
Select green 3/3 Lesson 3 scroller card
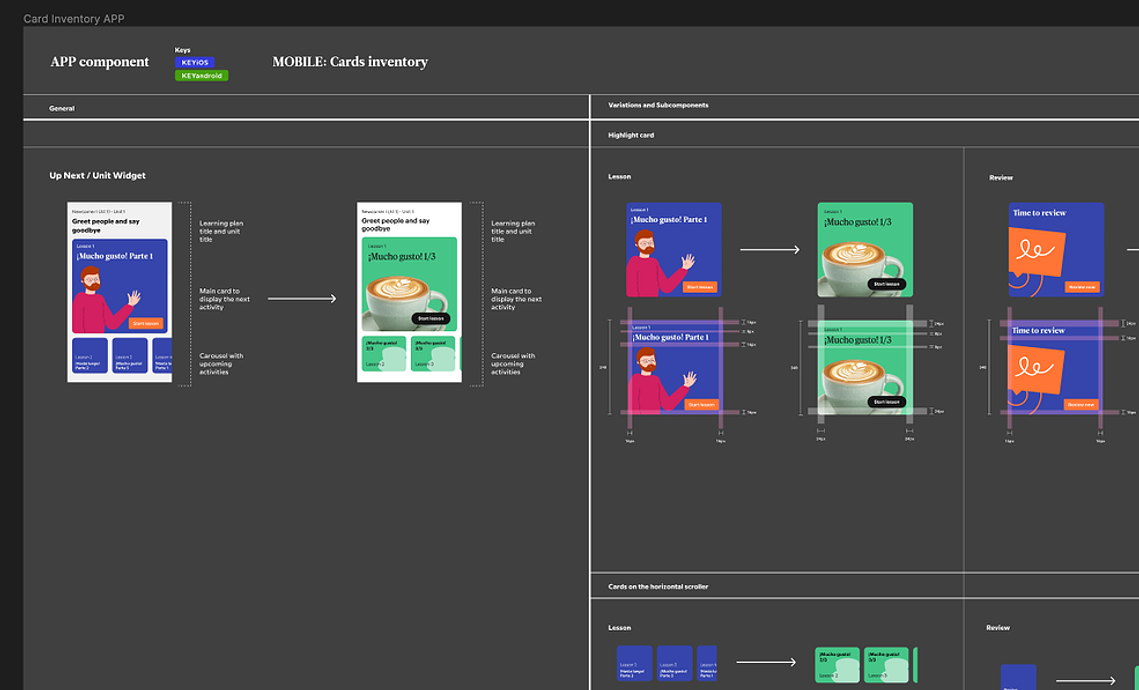click(x=886, y=665)
